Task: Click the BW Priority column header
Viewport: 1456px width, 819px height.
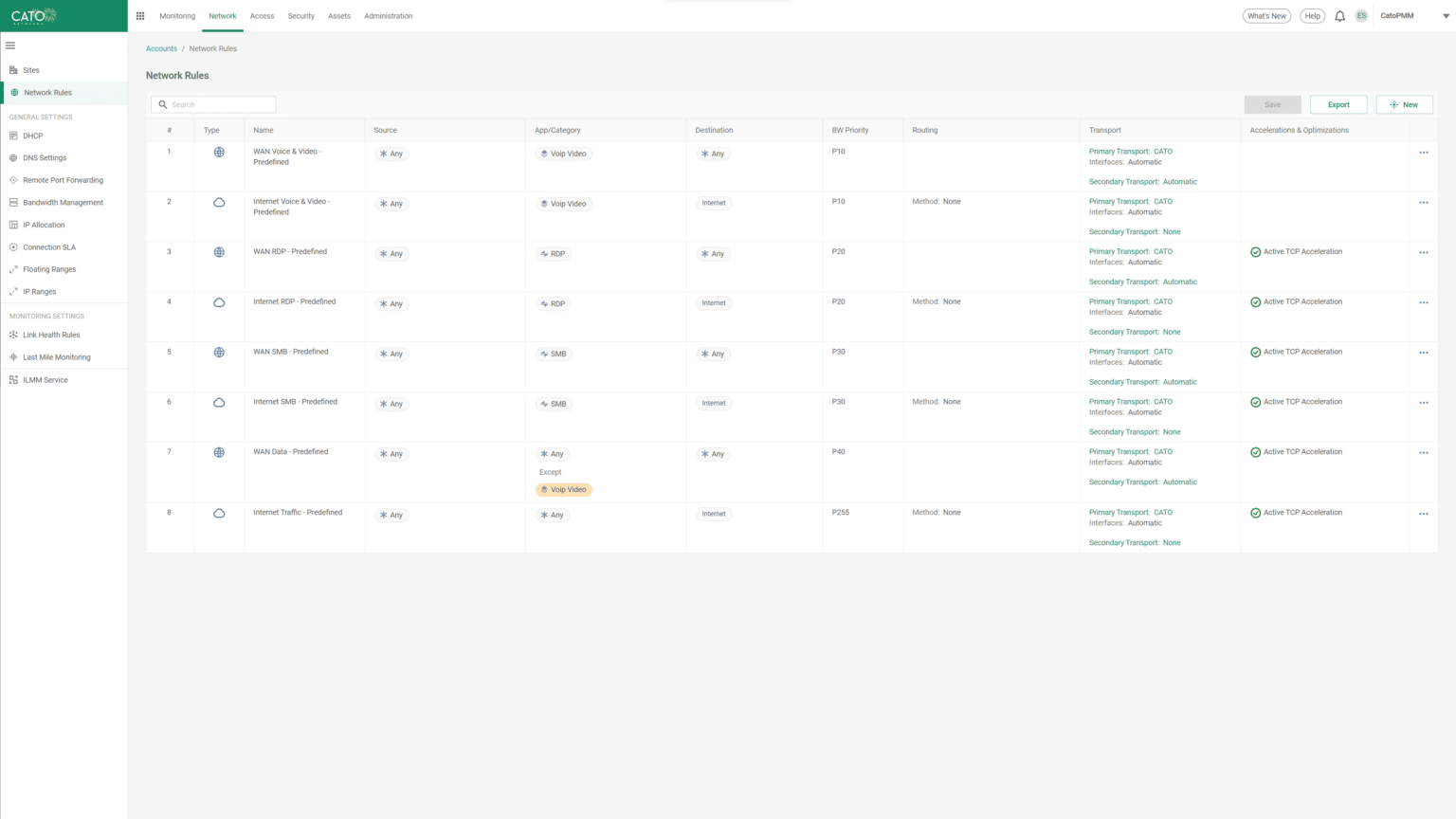Action: pos(850,130)
